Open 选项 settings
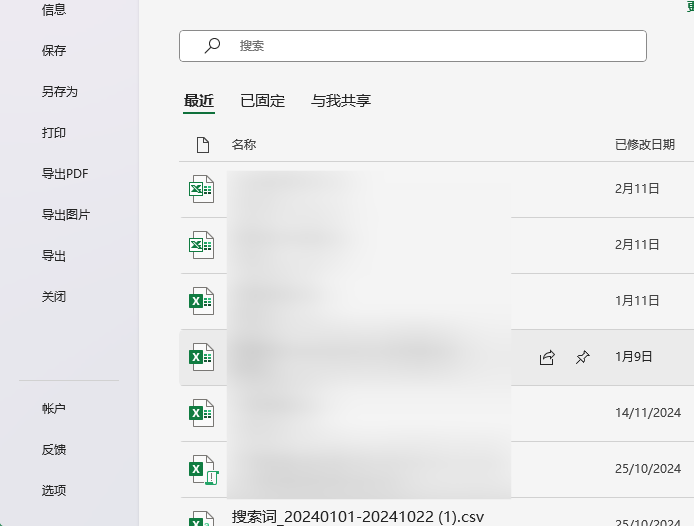694x526 pixels. 54,490
